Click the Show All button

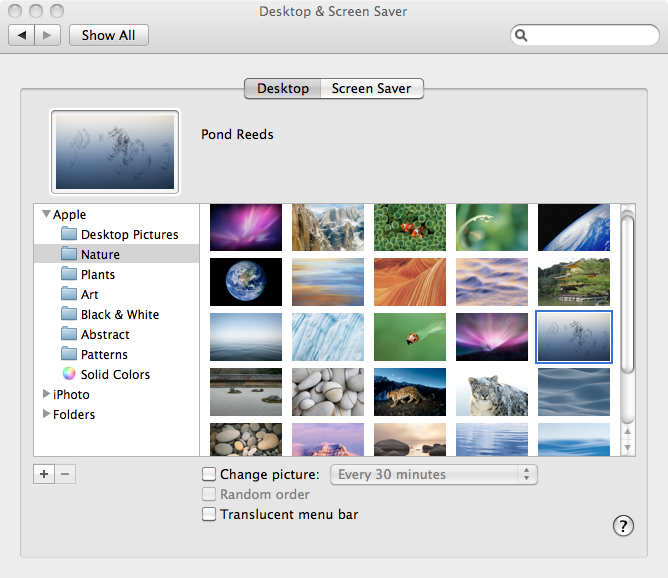tap(109, 35)
